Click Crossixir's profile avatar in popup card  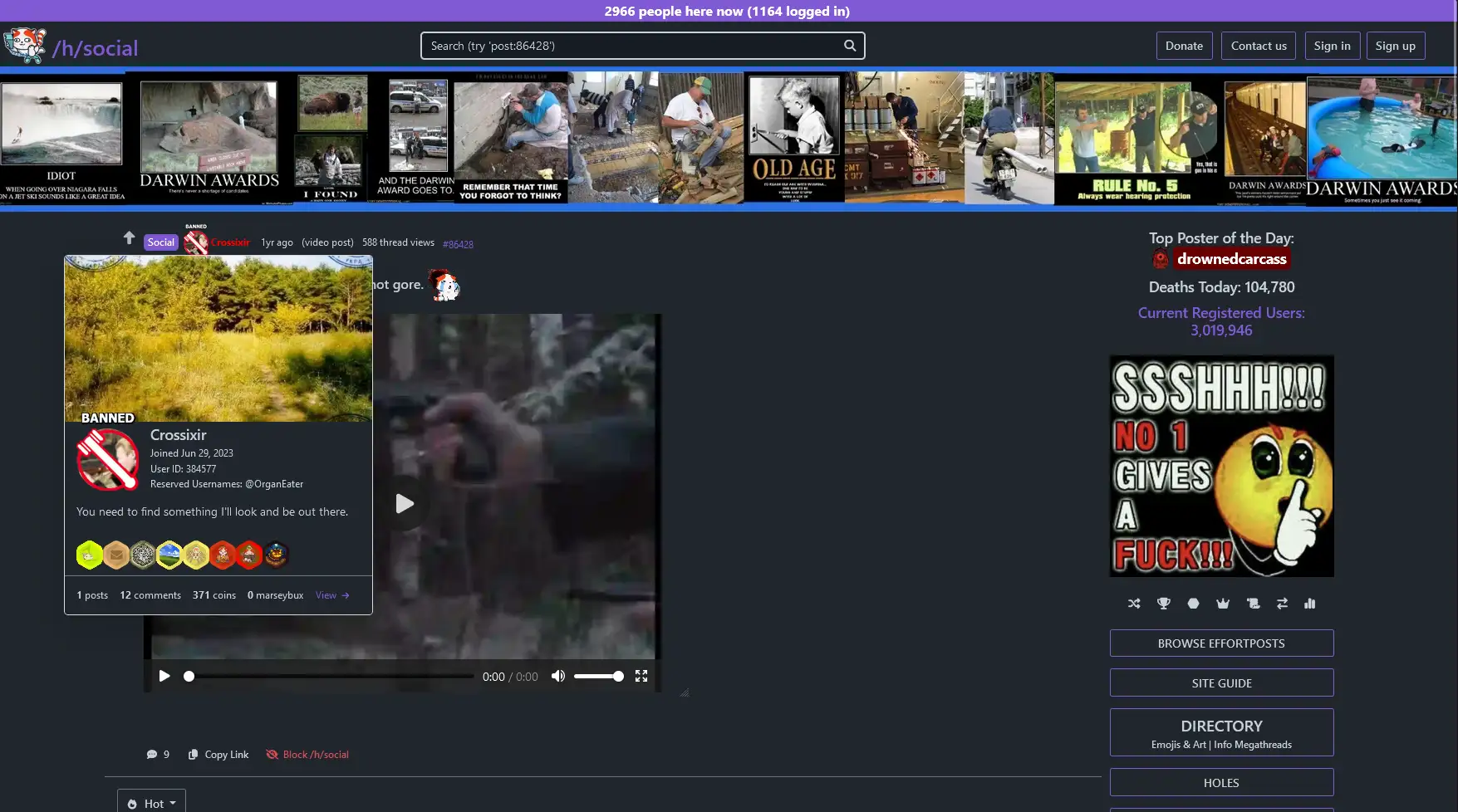pos(107,460)
